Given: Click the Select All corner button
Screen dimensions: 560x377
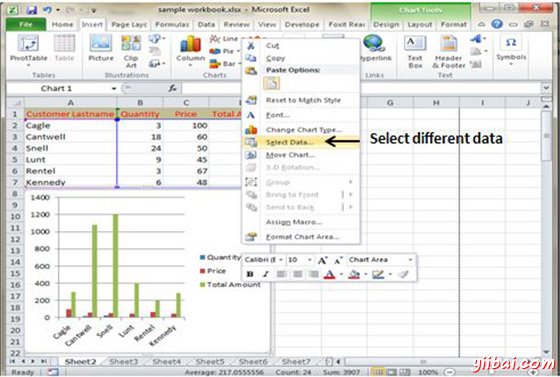Looking at the screenshot, I should [15, 103].
